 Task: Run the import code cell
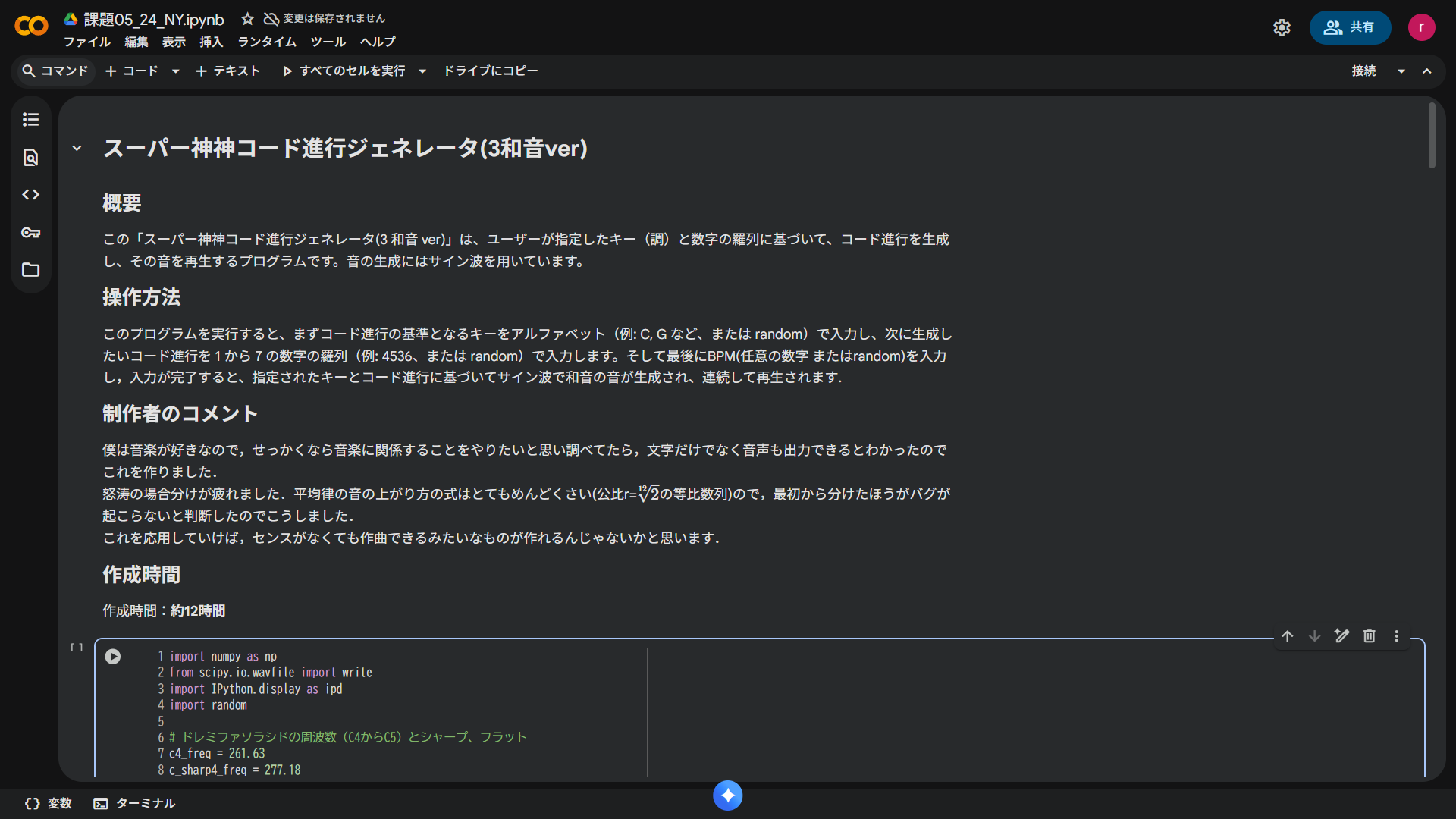(x=112, y=657)
